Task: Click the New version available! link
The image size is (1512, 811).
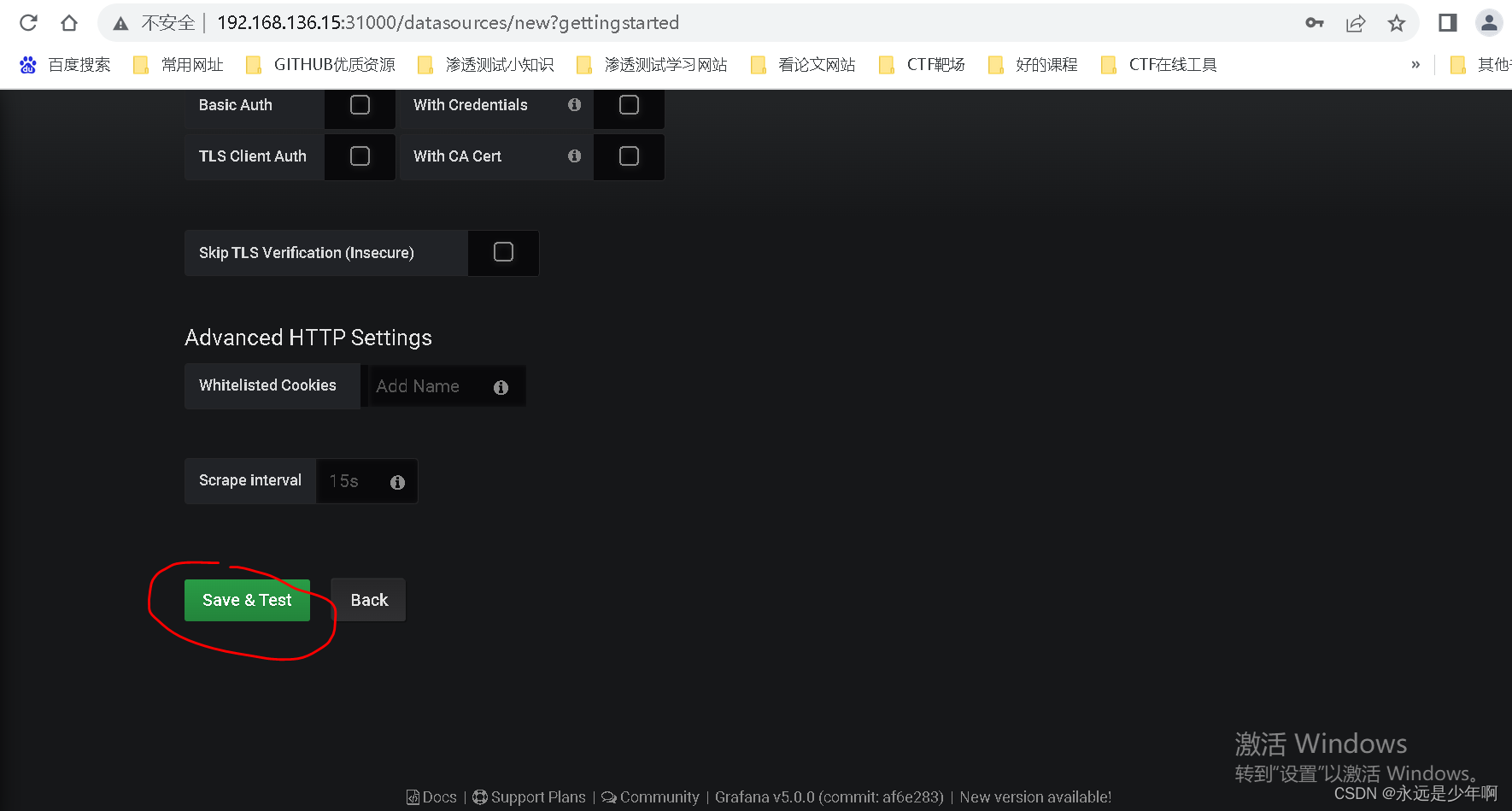Action: point(1035,797)
